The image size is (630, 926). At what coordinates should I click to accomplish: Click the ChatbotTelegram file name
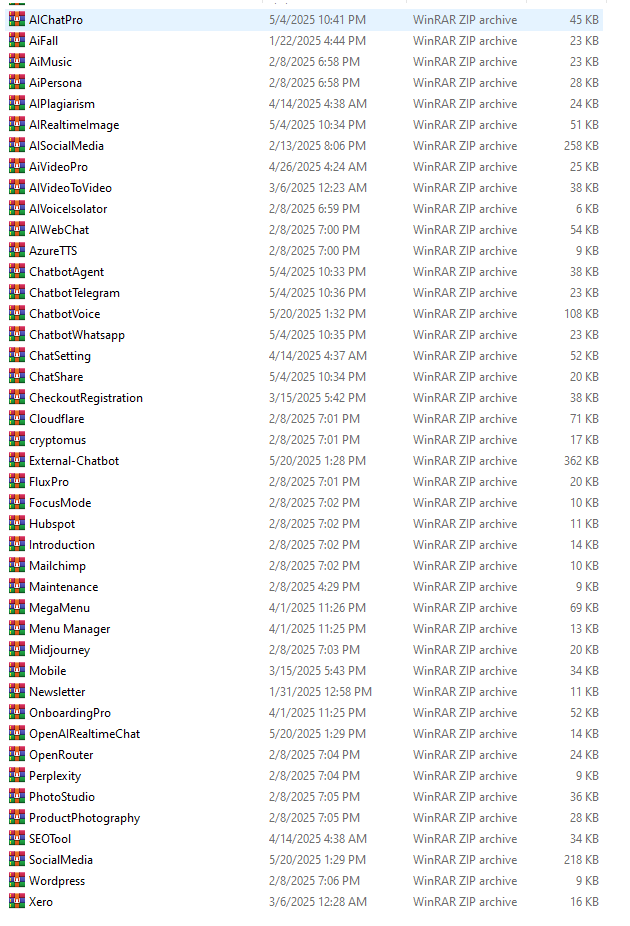(x=74, y=293)
